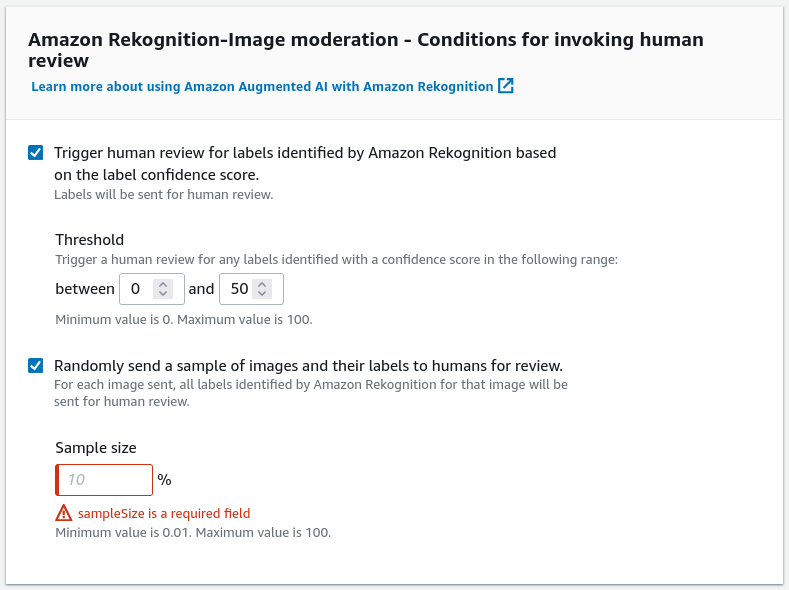Click the percent sign beside Sample size field
This screenshot has width=789, height=590.
[165, 480]
